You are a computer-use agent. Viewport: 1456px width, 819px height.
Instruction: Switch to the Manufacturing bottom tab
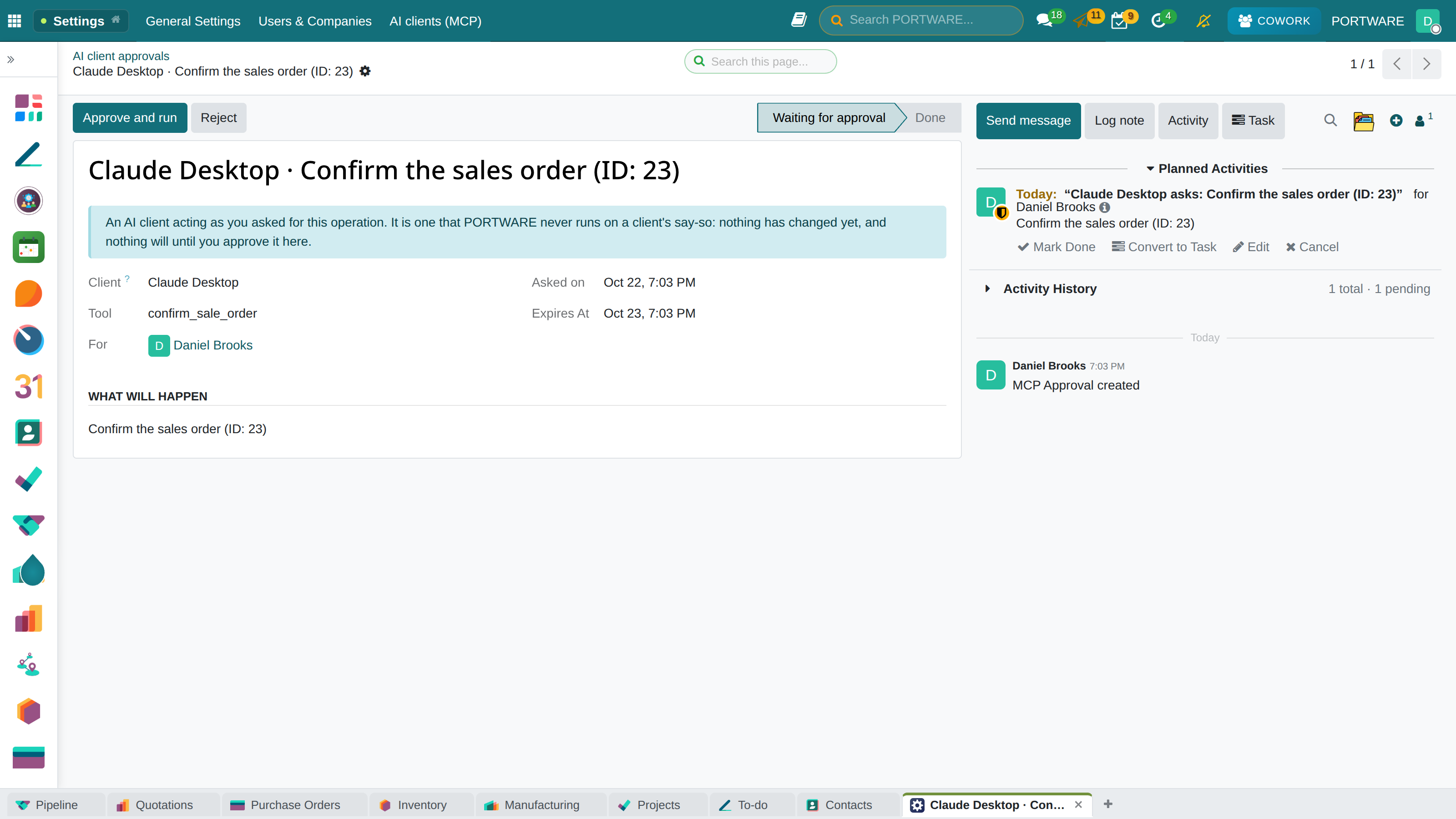pos(541,805)
